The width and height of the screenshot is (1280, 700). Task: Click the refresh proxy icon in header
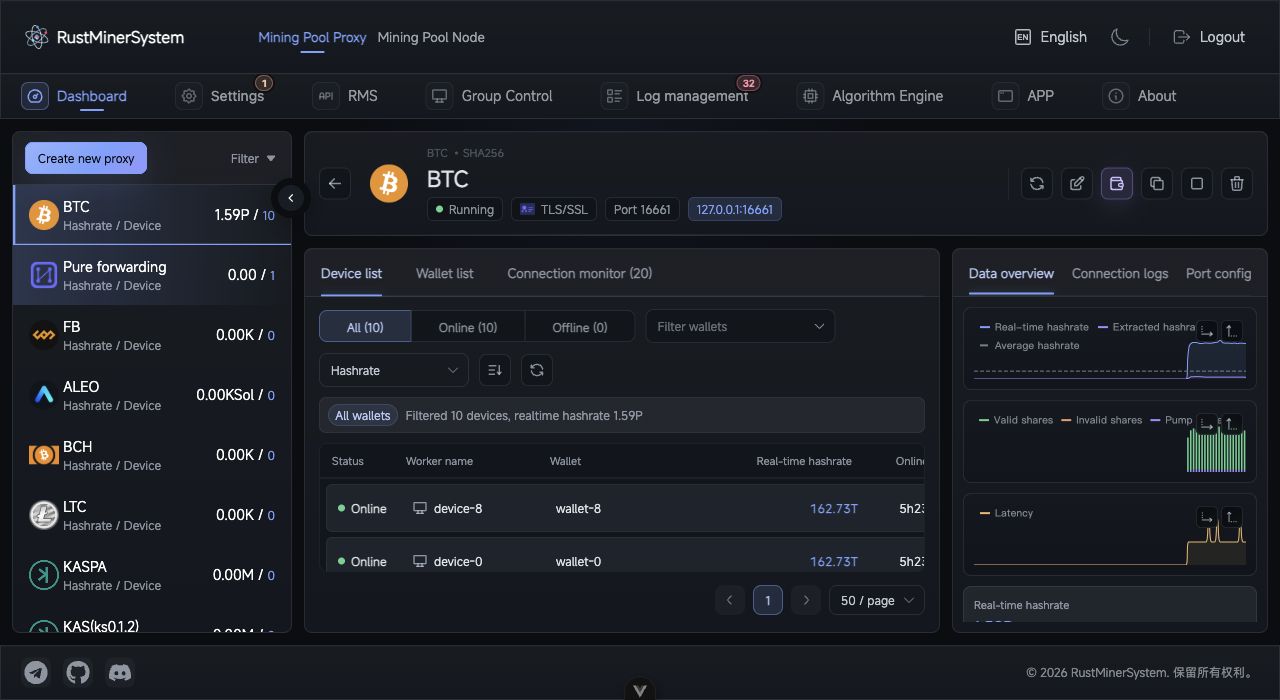click(1037, 183)
